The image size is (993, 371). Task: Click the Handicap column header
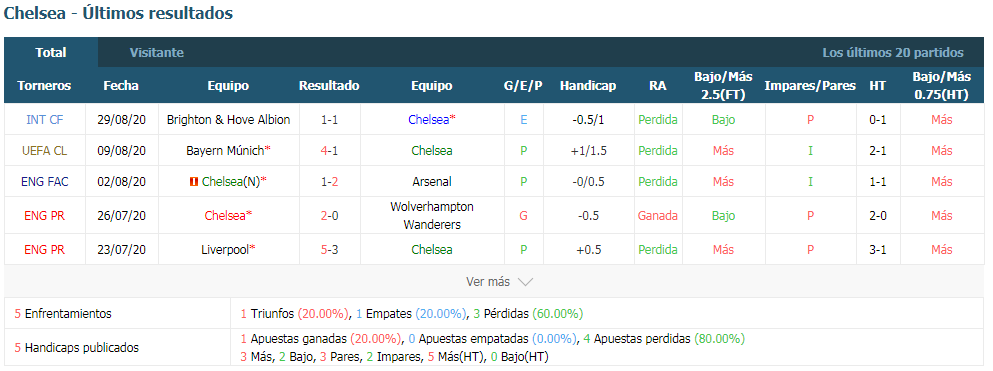pos(588,85)
